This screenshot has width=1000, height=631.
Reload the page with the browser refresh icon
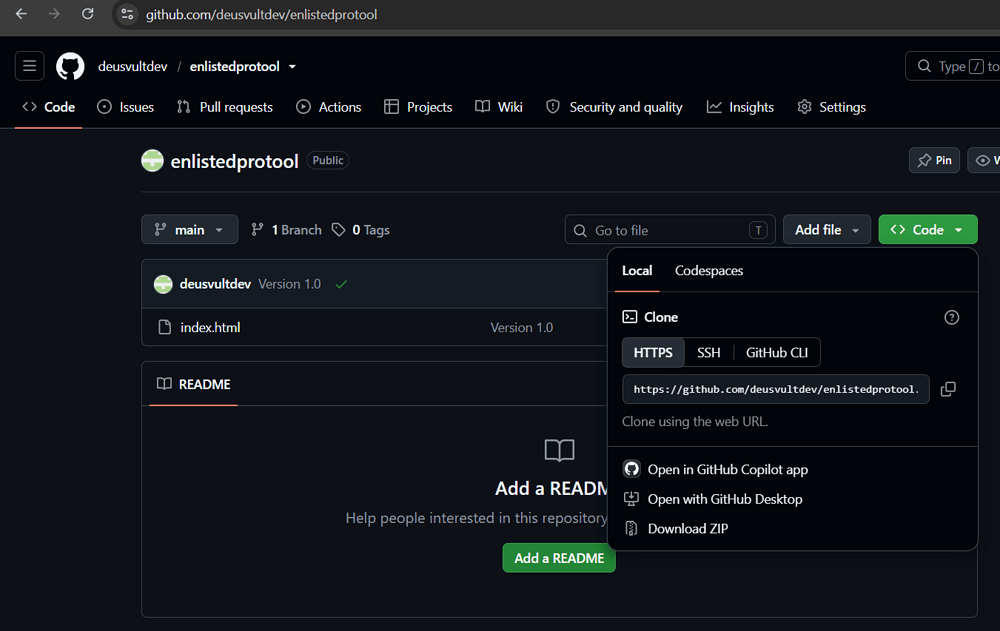point(88,14)
